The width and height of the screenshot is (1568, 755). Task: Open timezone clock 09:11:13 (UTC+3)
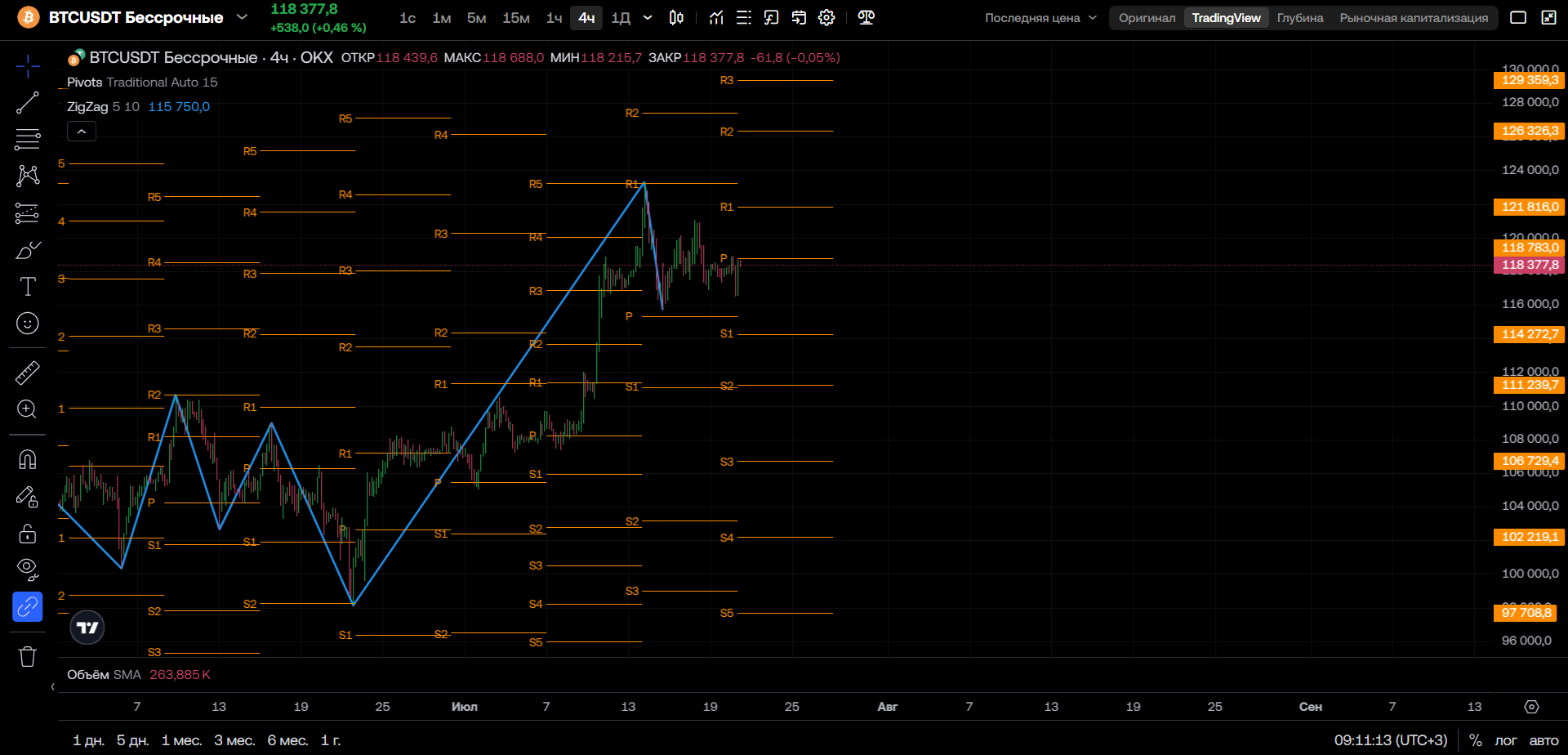1391,740
